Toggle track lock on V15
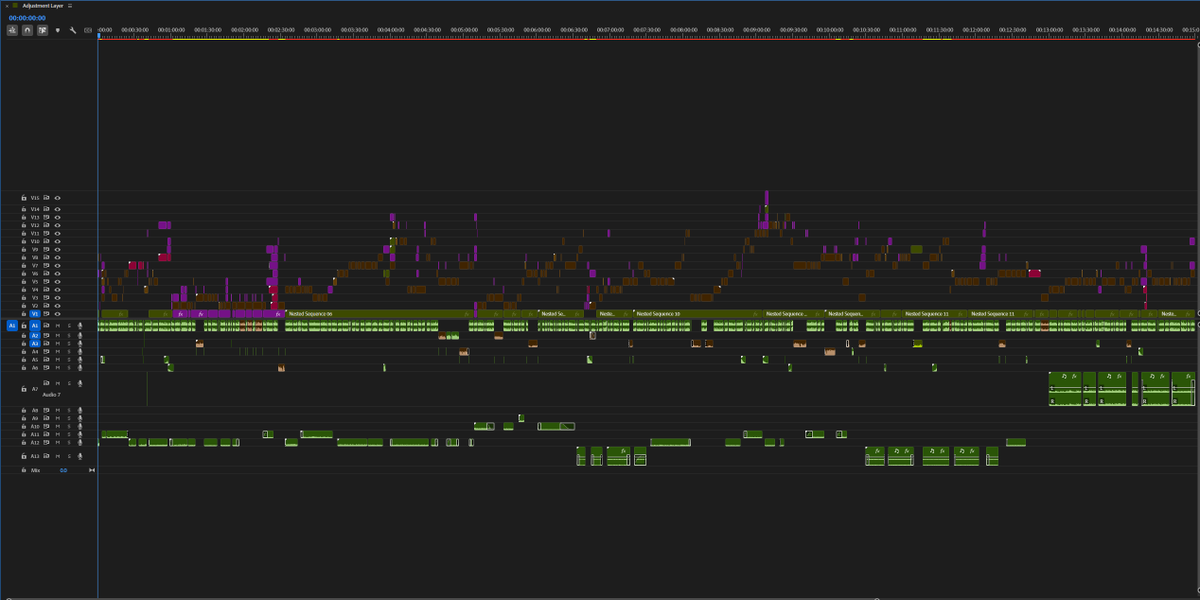The height and width of the screenshot is (600, 1200). pyautogui.click(x=24, y=198)
